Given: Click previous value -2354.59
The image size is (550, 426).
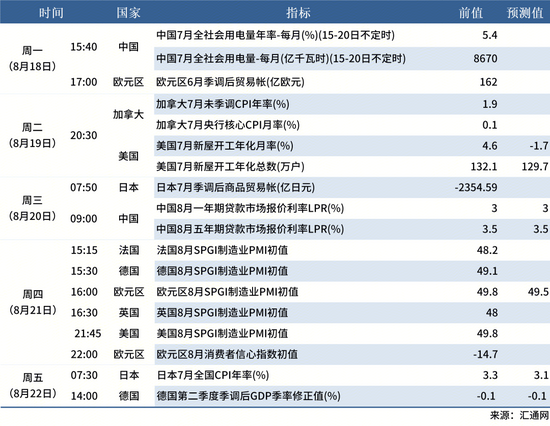Looking at the screenshot, I should click(476, 187).
